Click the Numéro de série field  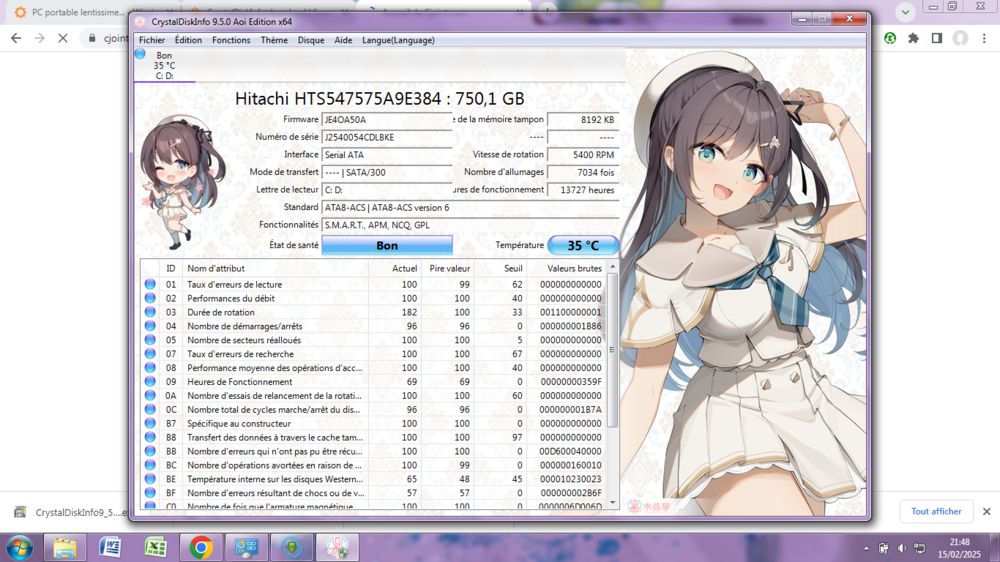[x=386, y=137]
